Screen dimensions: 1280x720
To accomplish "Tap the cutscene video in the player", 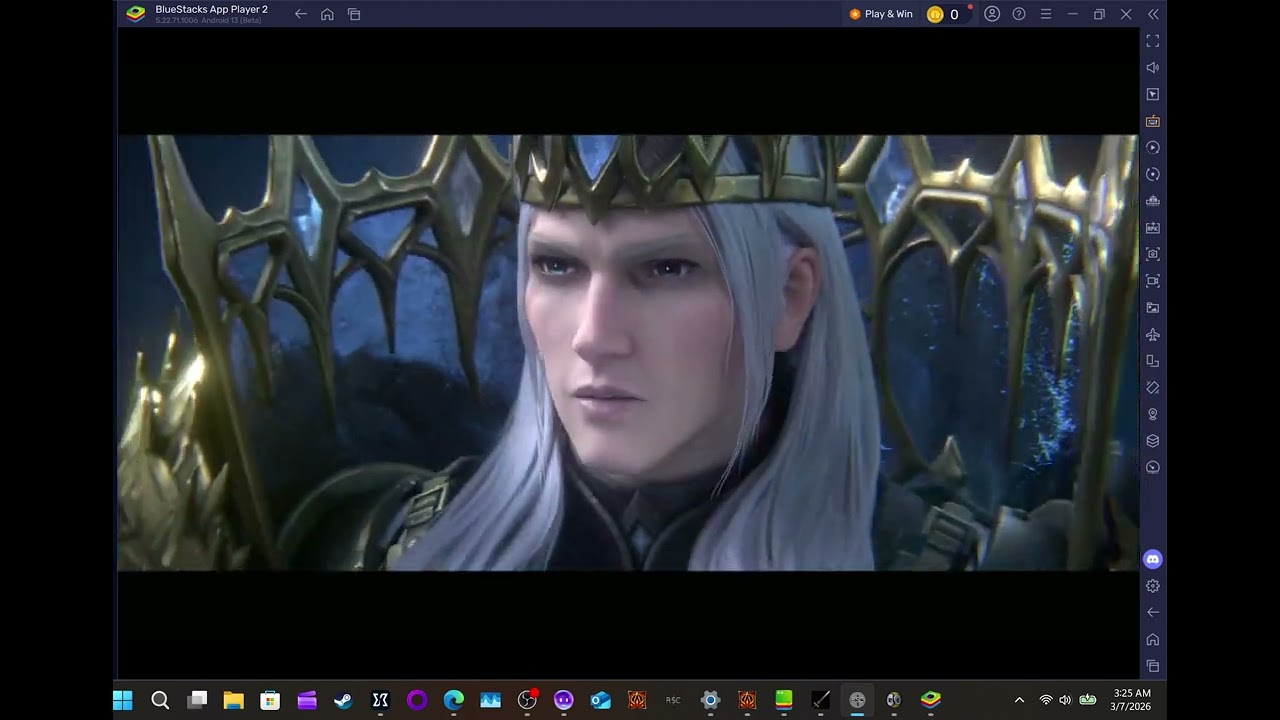I will [x=628, y=353].
